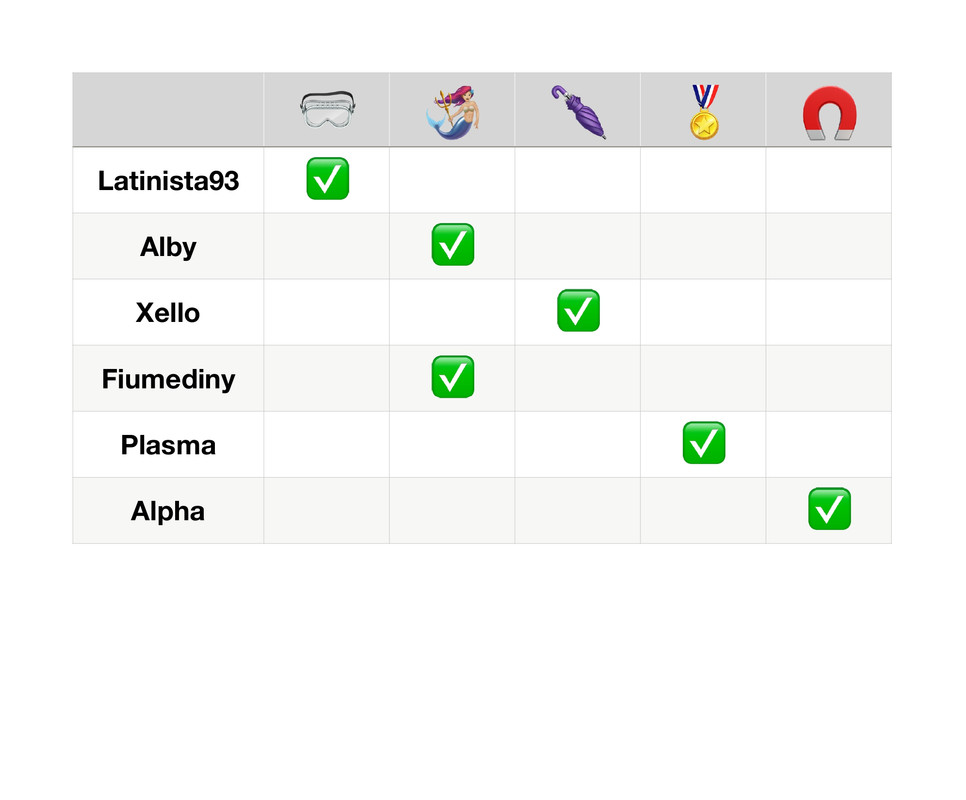Toggle Alpha's magnet checkmark
The height and width of the screenshot is (800, 966).
pos(829,509)
